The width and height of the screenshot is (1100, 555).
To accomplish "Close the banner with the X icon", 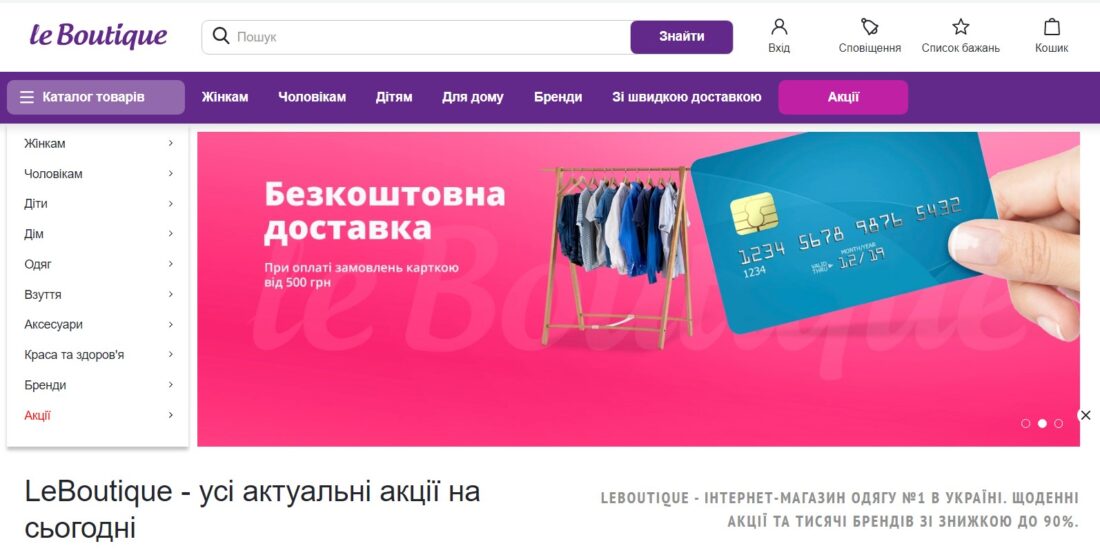I will pyautogui.click(x=1085, y=415).
